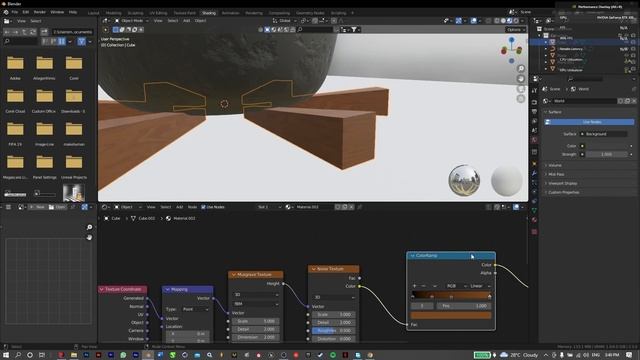Click the World Strength value field
The height and width of the screenshot is (360, 640).
[607, 154]
